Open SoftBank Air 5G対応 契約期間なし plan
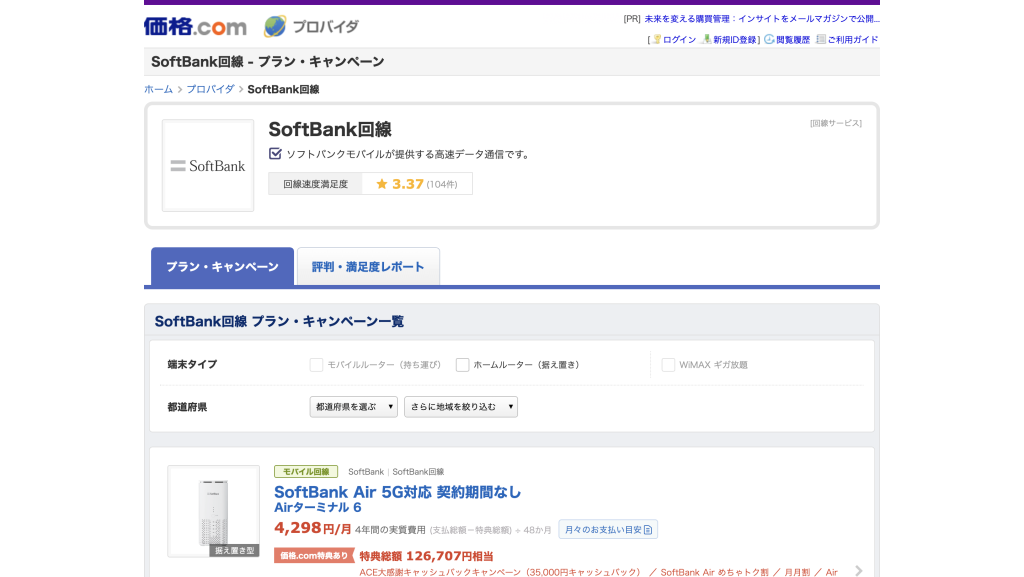Image resolution: width=1024 pixels, height=577 pixels. click(x=397, y=492)
